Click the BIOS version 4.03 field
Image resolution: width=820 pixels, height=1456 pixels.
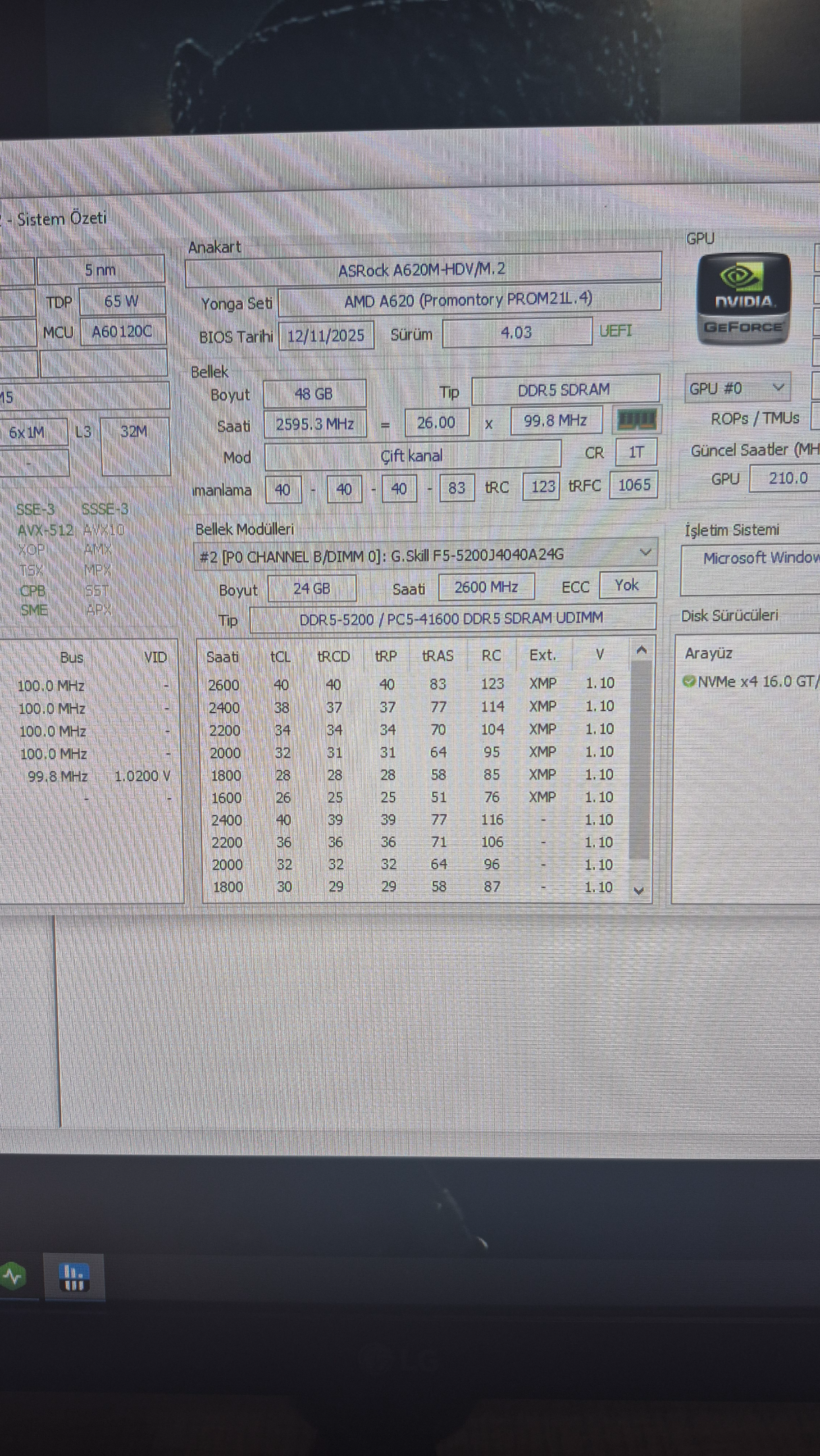[x=517, y=332]
